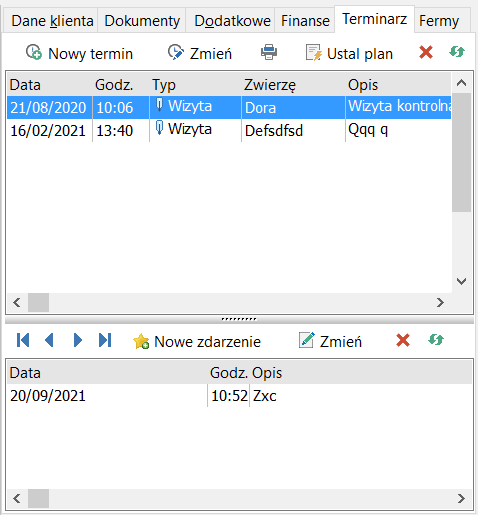This screenshot has width=478, height=515.
Task: Open the Dokumenty tab
Action: point(142,21)
